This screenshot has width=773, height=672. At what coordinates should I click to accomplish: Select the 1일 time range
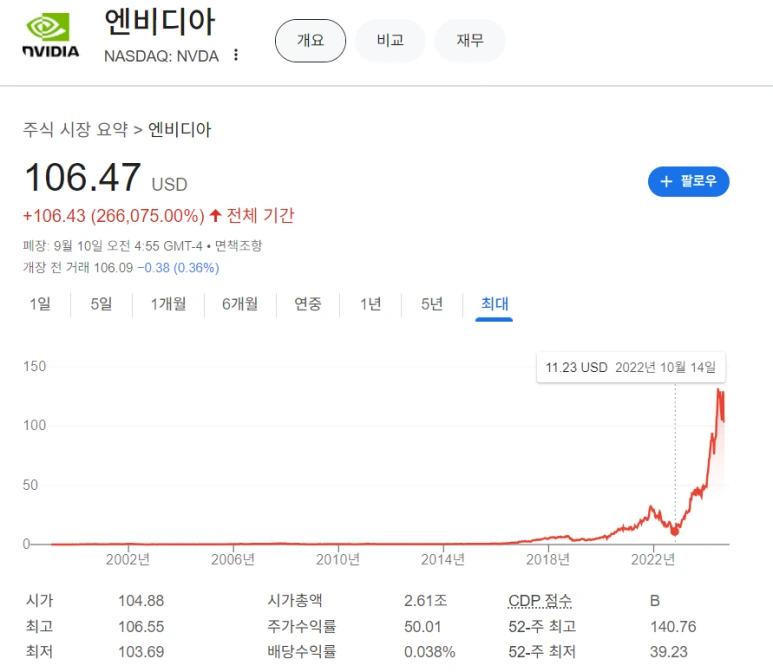point(40,304)
